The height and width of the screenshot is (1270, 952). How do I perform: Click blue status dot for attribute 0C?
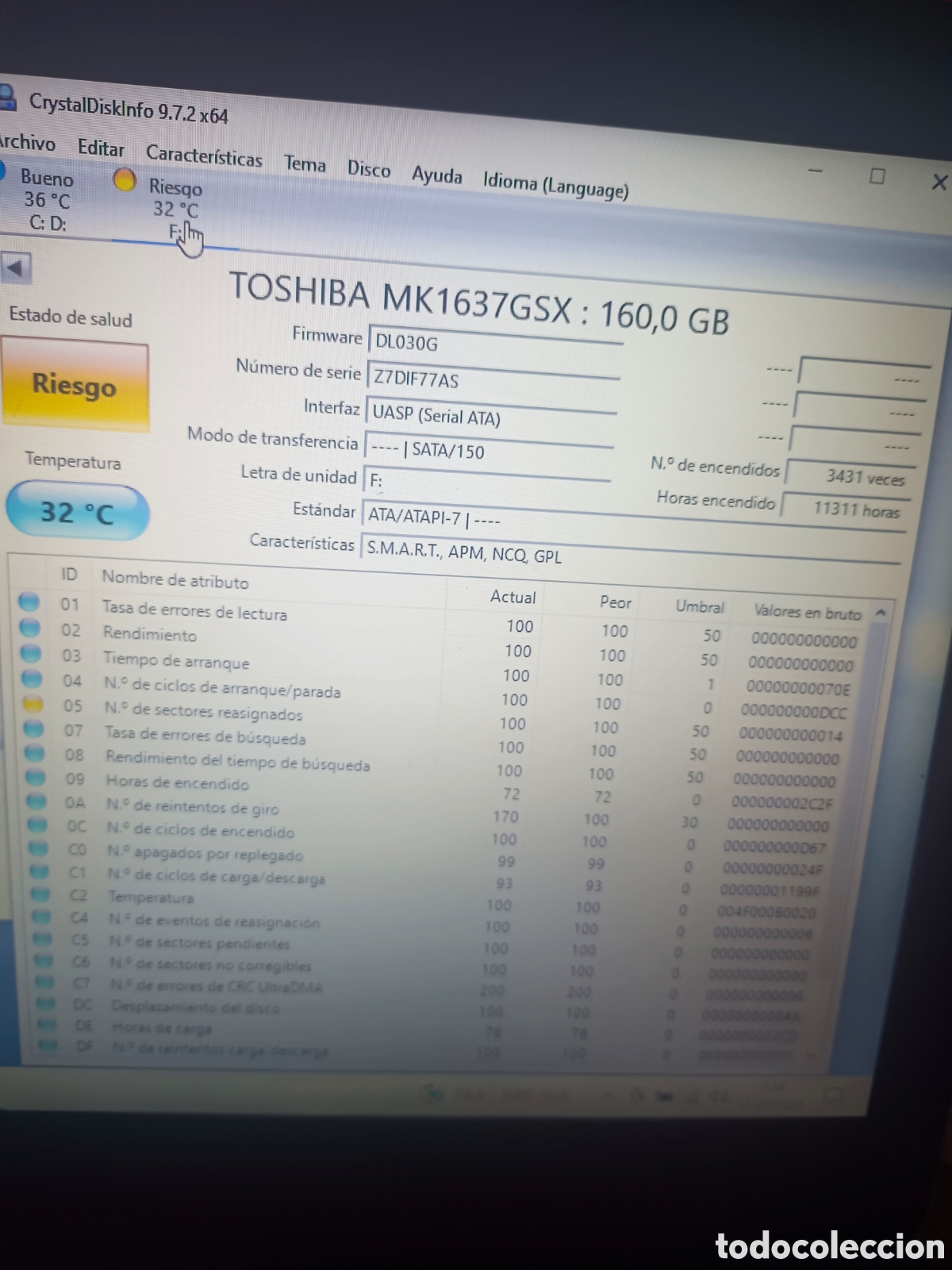coord(36,825)
